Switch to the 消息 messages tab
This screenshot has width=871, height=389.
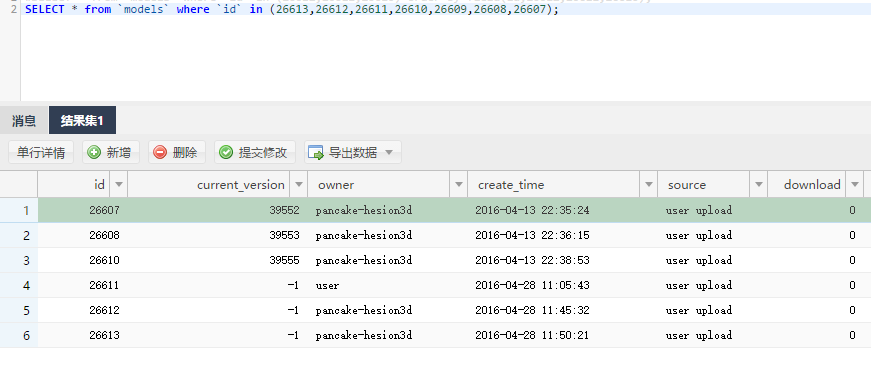click(x=24, y=121)
